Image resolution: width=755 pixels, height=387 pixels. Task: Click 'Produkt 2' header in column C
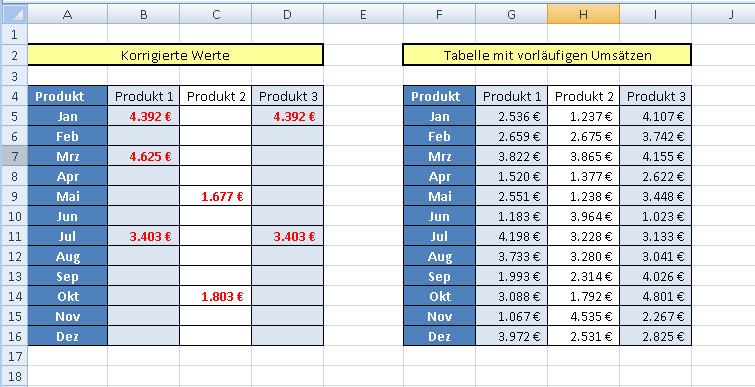216,96
